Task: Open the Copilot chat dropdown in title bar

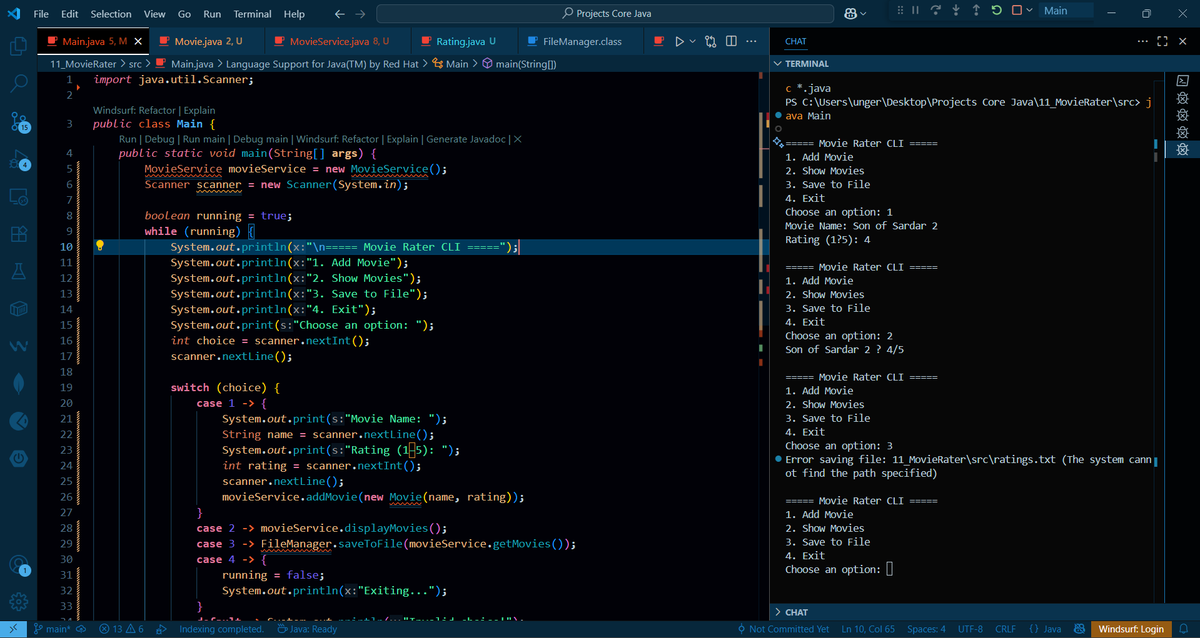Action: 864,13
